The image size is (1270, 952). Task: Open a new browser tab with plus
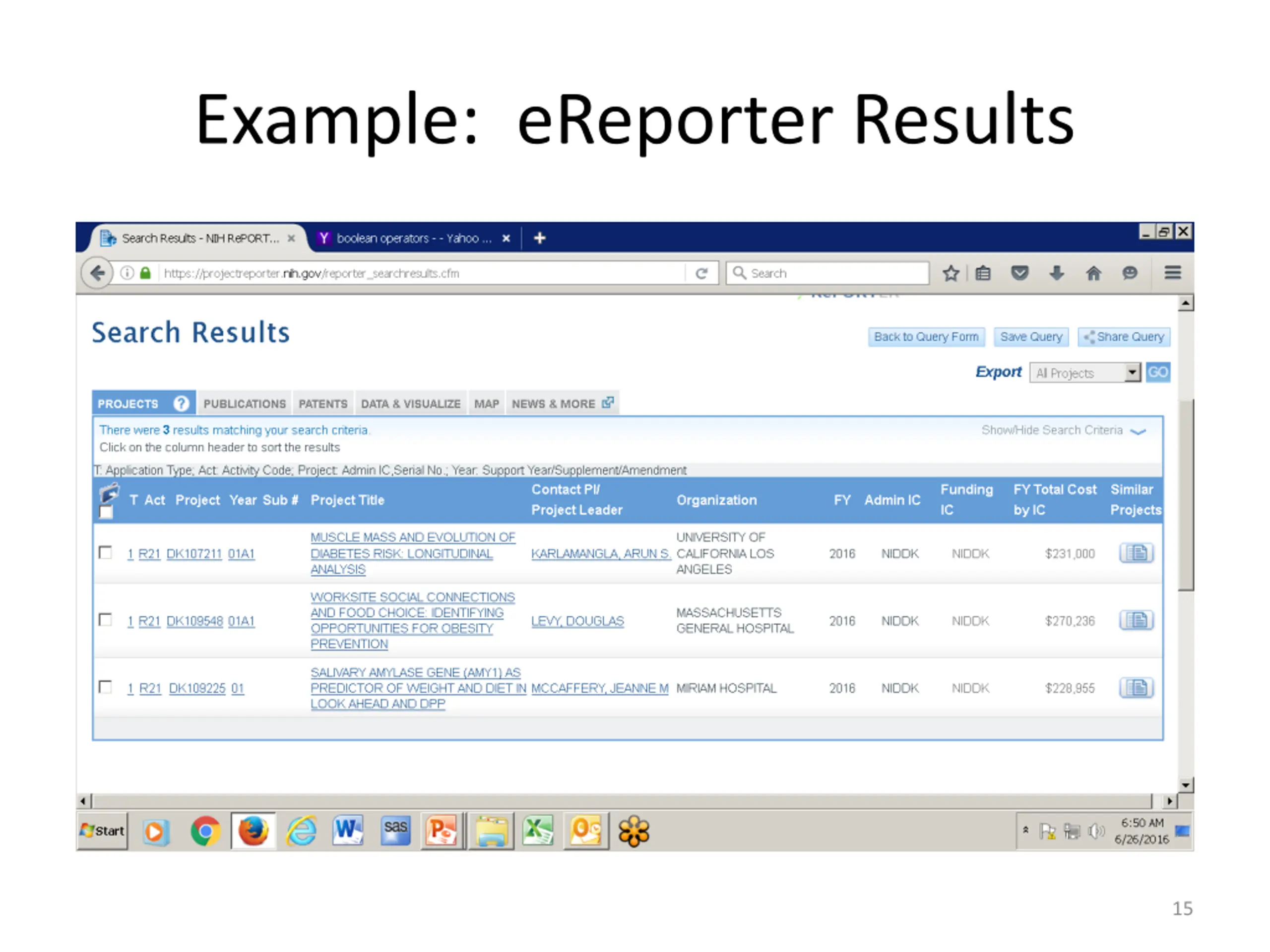(x=540, y=238)
